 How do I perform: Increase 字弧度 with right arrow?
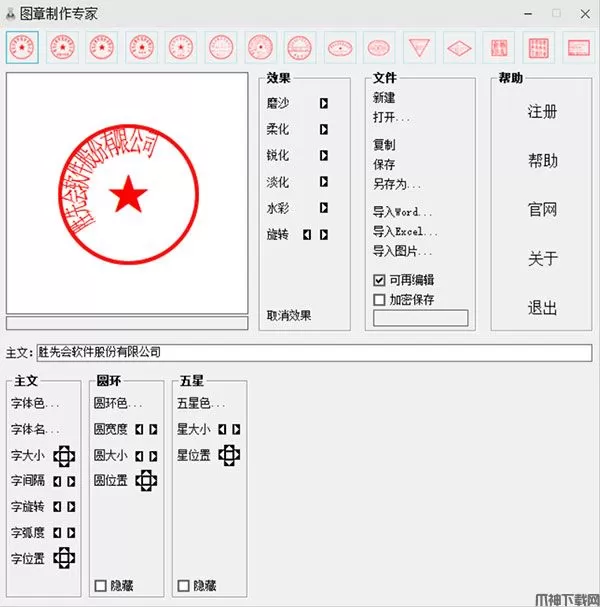click(x=71, y=533)
